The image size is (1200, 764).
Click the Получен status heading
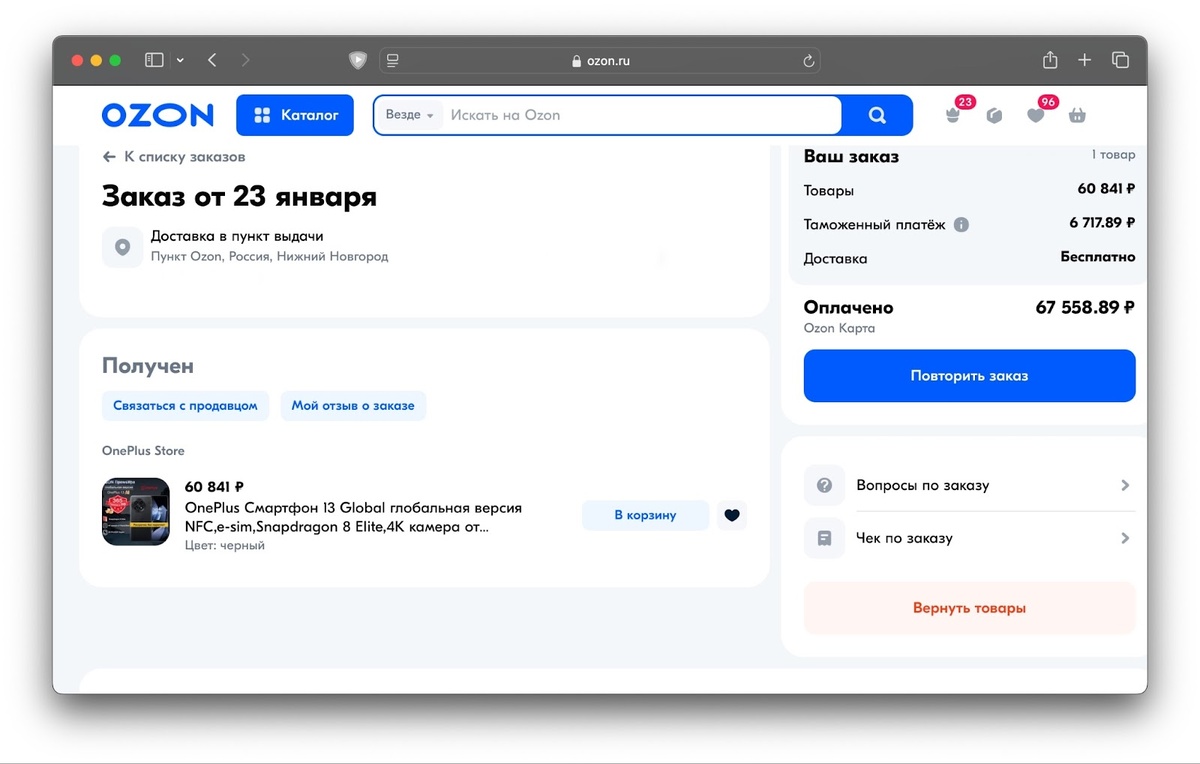(x=148, y=366)
